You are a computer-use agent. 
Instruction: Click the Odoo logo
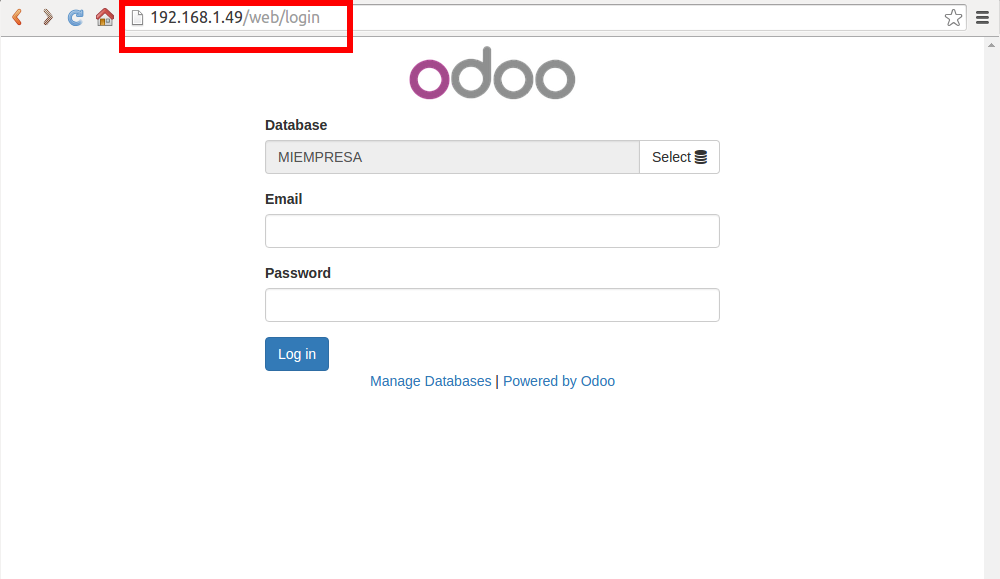pos(491,73)
